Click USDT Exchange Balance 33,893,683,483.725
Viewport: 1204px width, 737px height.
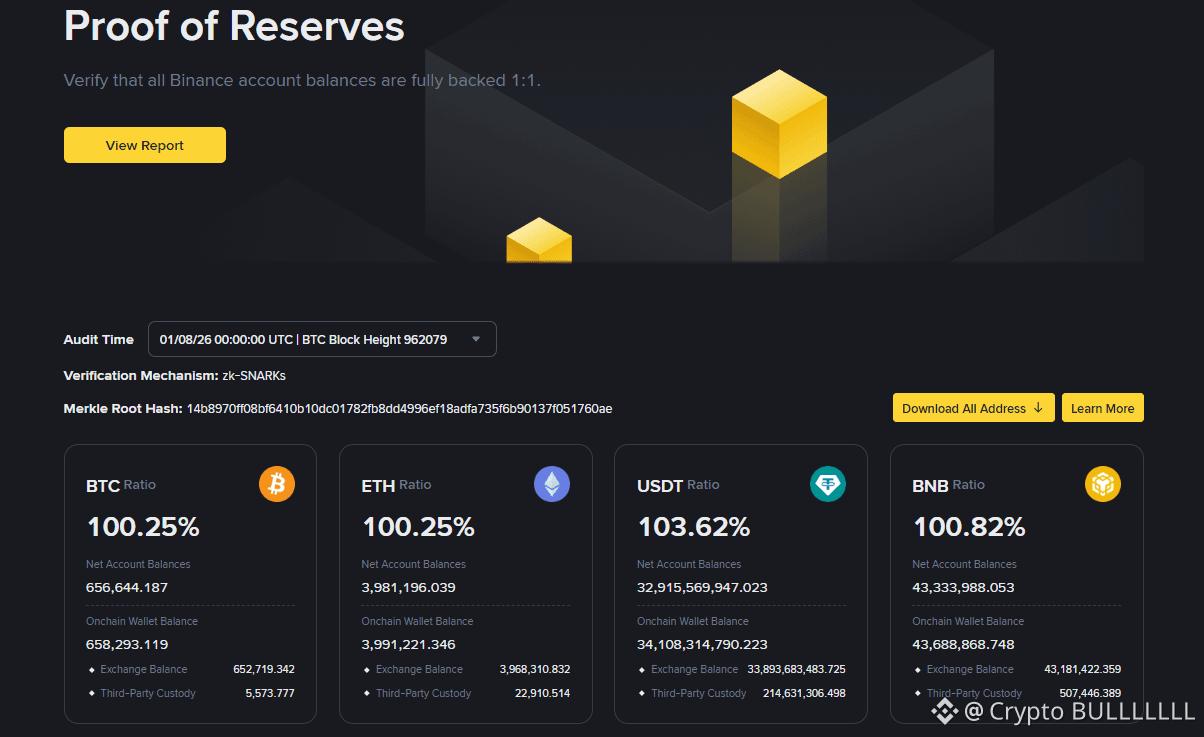(796, 669)
